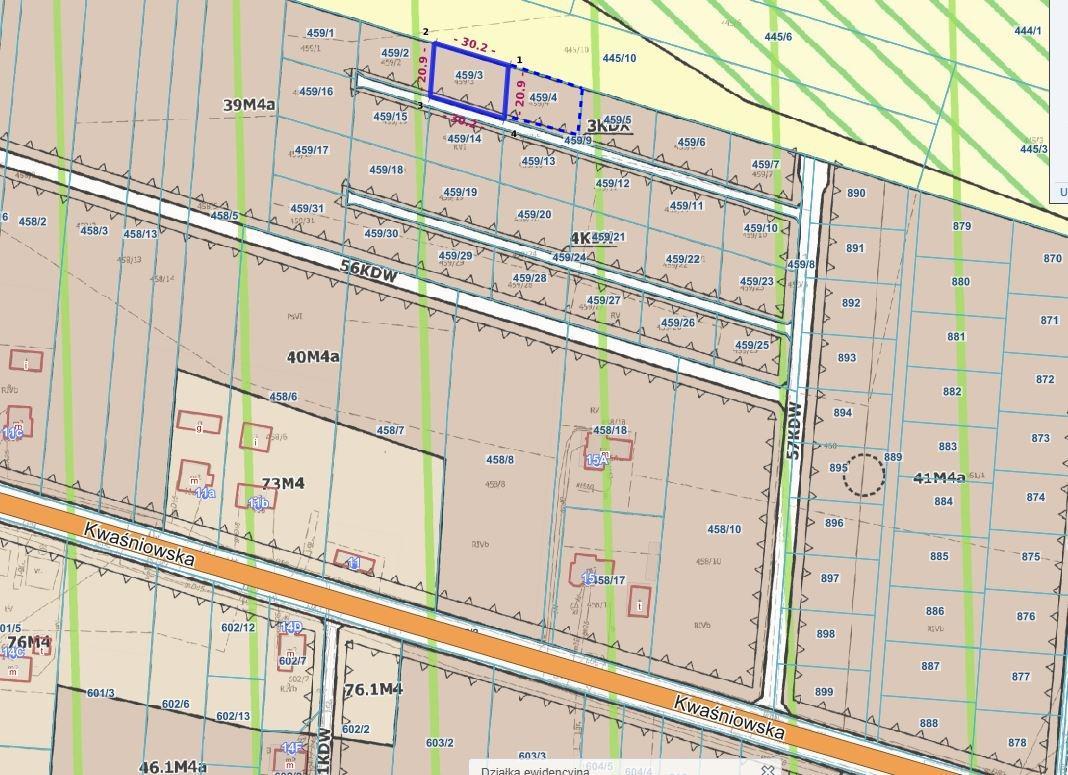This screenshot has width=1068, height=775.
Task: Click parcel number 459/6
Action: pos(691,142)
